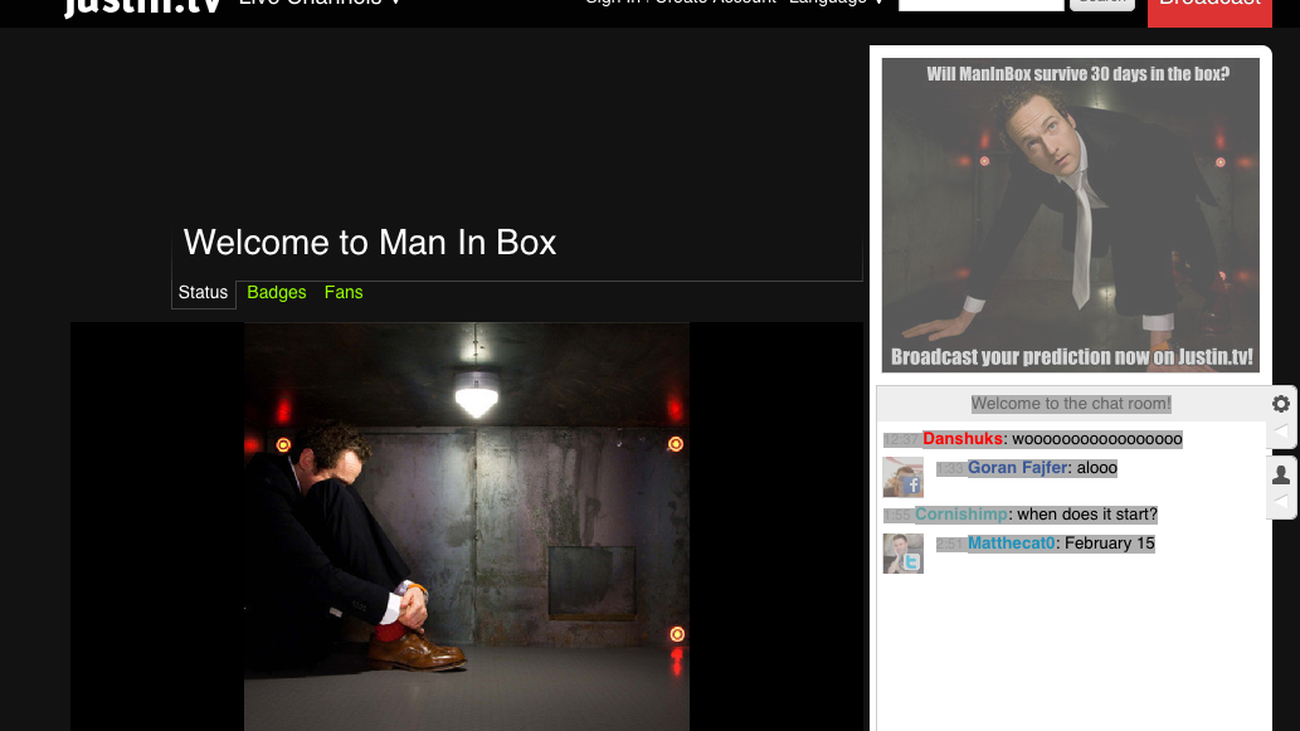Screen dimensions: 1300x731
Task: Select the Status tab
Action: tap(203, 293)
